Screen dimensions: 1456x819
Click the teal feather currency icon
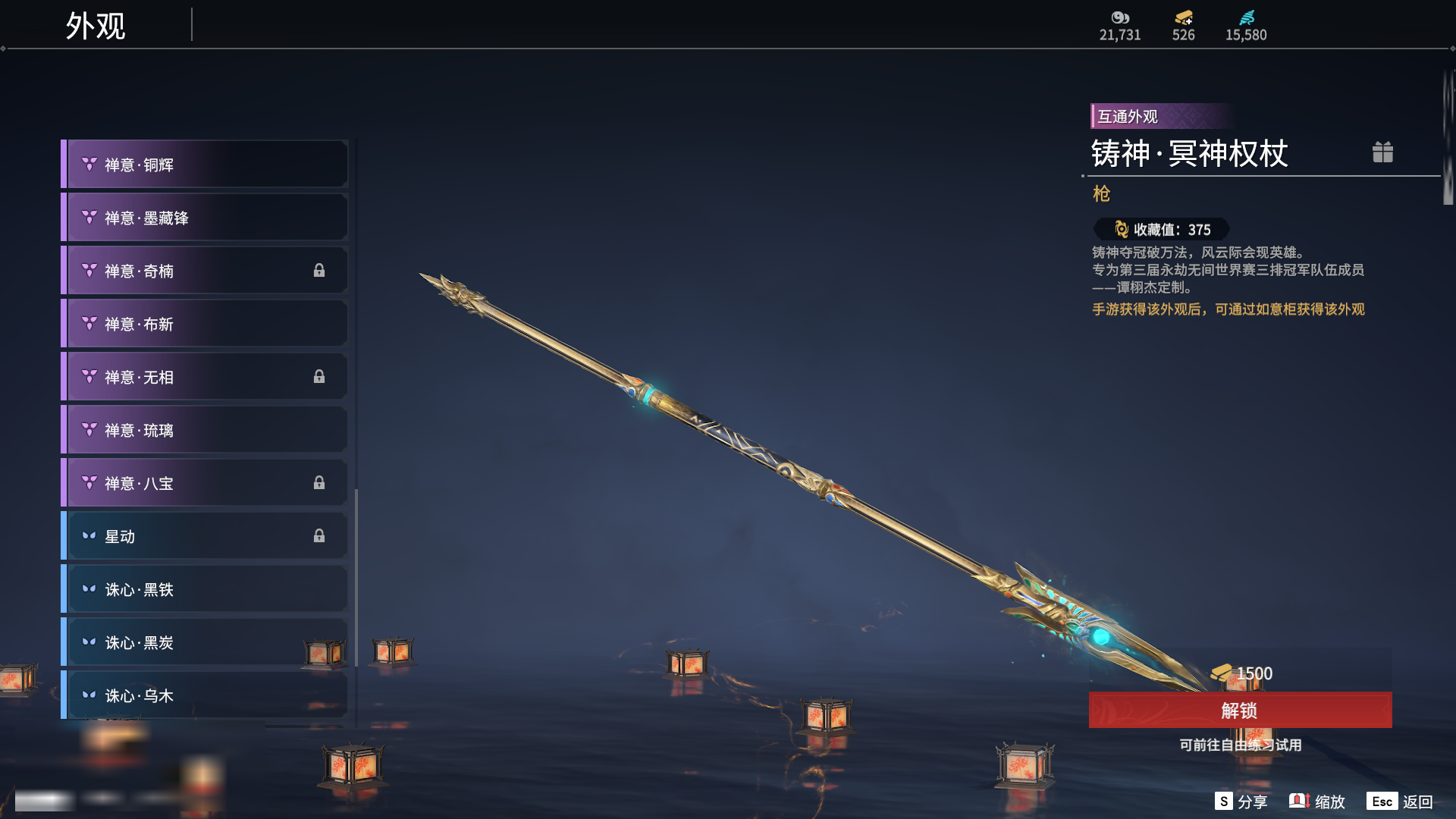1247,17
